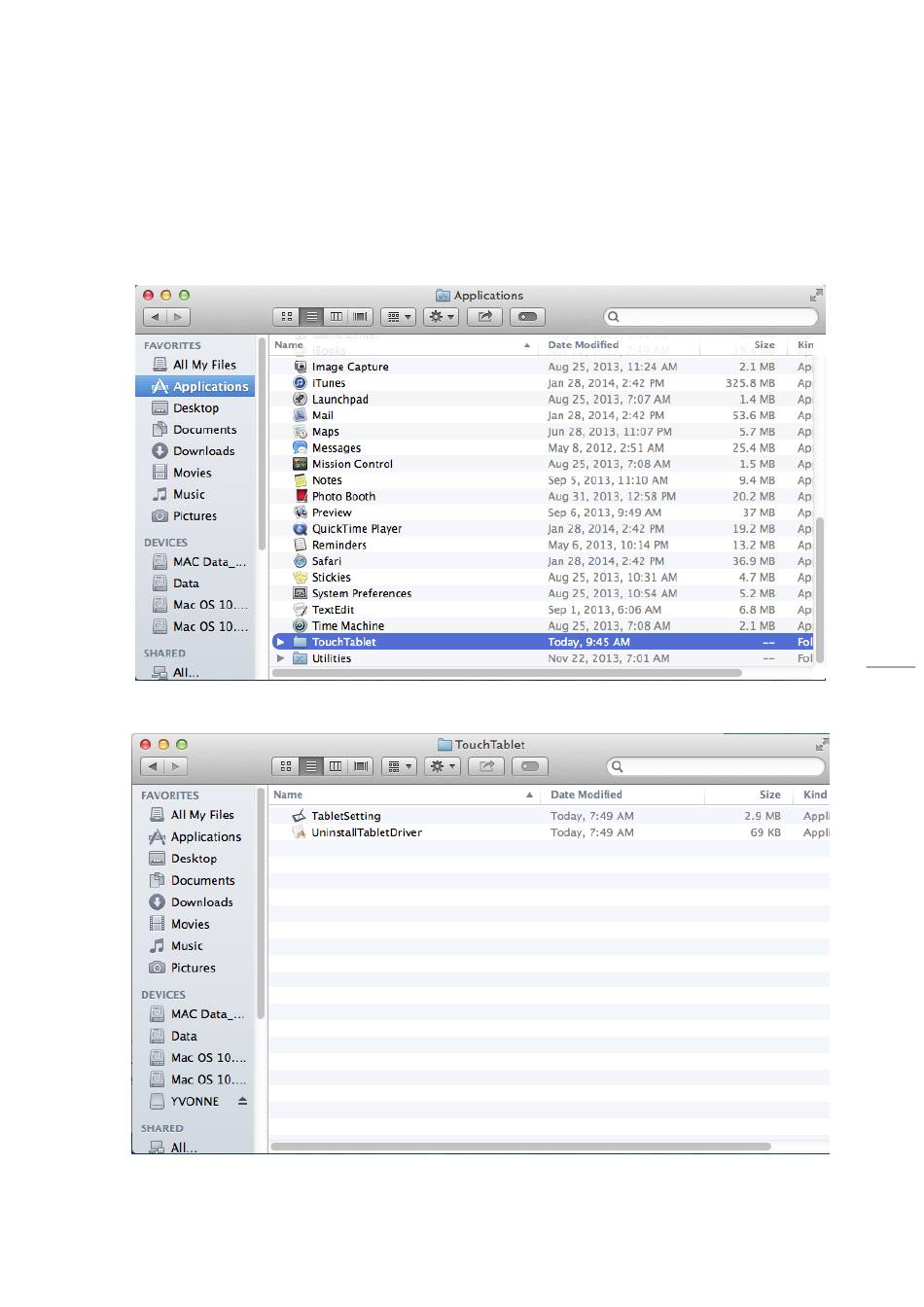Screen dimensions: 924x1307
Task: Select QuickTime Player app icon
Action: click(x=301, y=529)
